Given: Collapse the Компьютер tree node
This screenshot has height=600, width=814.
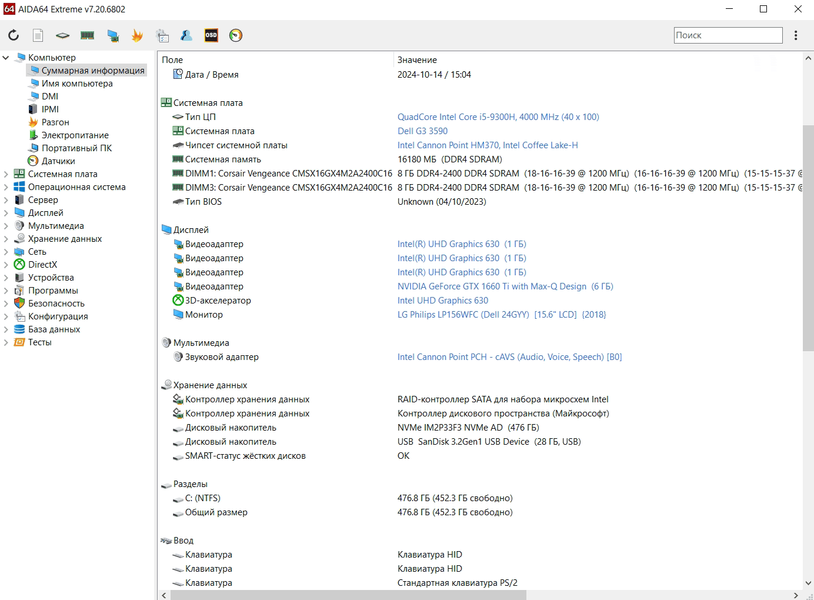Looking at the screenshot, I should coord(6,58).
